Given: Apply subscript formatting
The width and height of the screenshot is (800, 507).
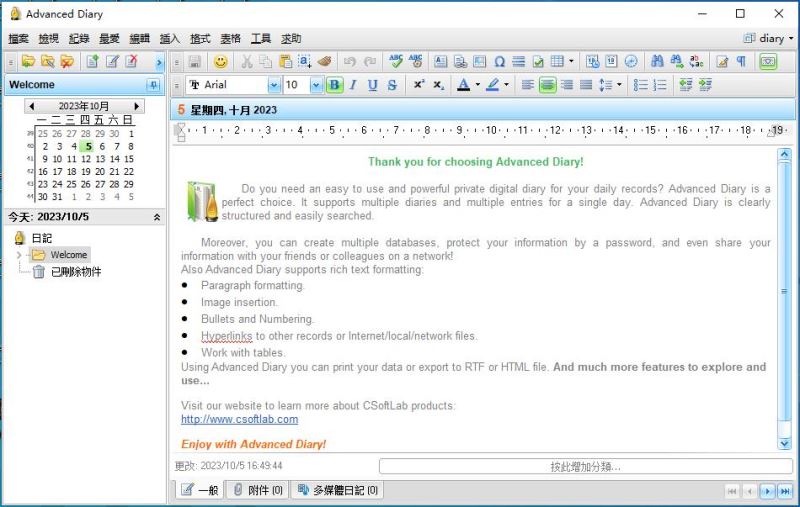Looking at the screenshot, I should [438, 85].
